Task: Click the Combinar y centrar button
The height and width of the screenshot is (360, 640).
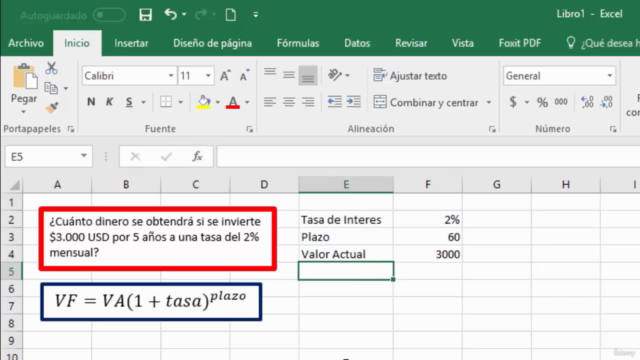Action: (426, 102)
